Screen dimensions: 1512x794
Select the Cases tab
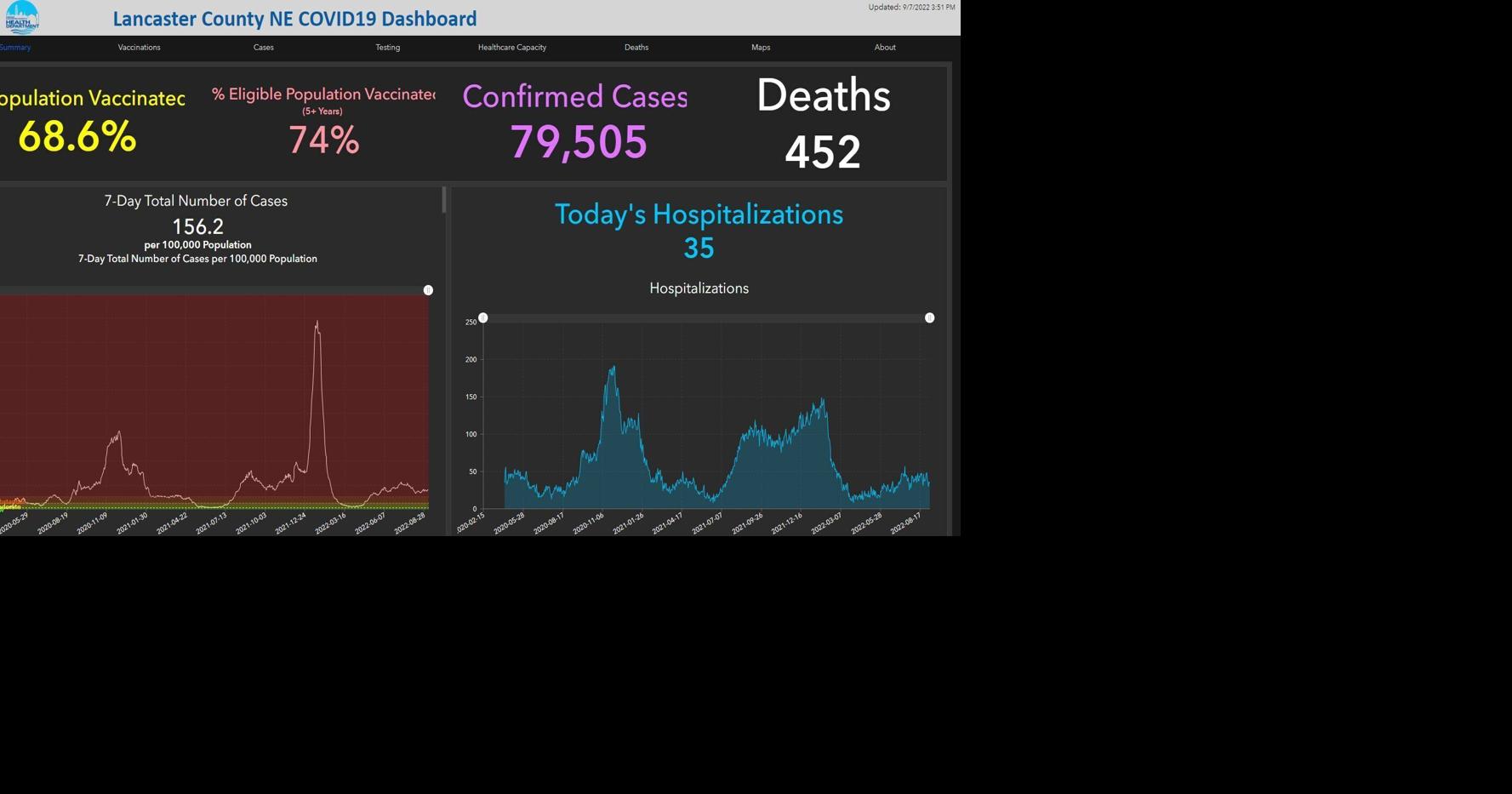coord(263,48)
